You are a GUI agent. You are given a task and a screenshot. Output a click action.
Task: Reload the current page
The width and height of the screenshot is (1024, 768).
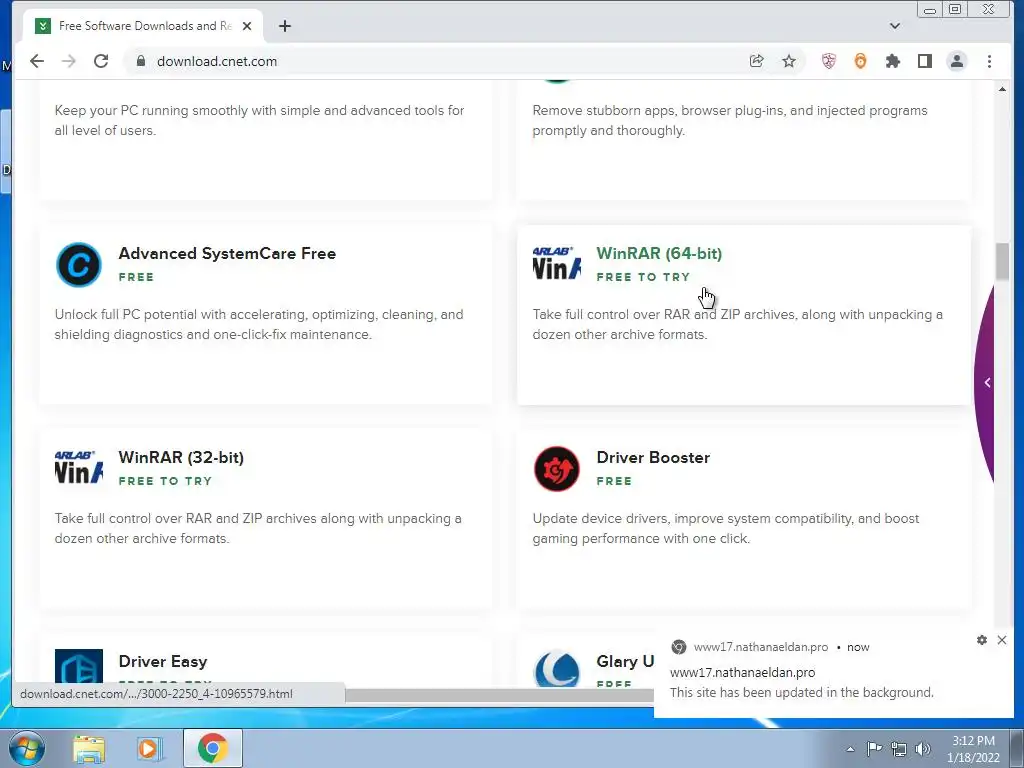[101, 61]
